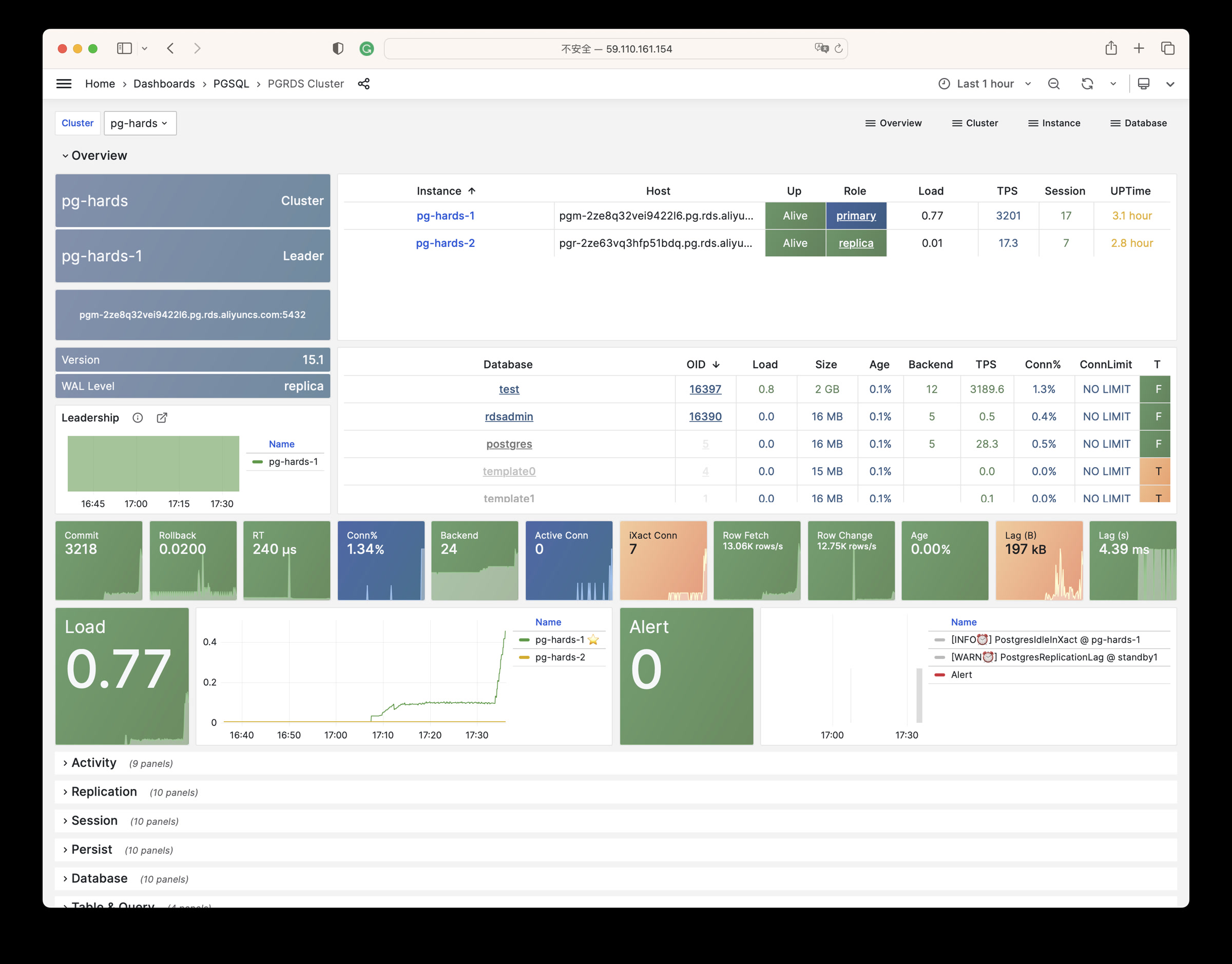This screenshot has width=1232, height=964.
Task: Toggle the pg-hards-2 series in Load legend
Action: coord(560,657)
